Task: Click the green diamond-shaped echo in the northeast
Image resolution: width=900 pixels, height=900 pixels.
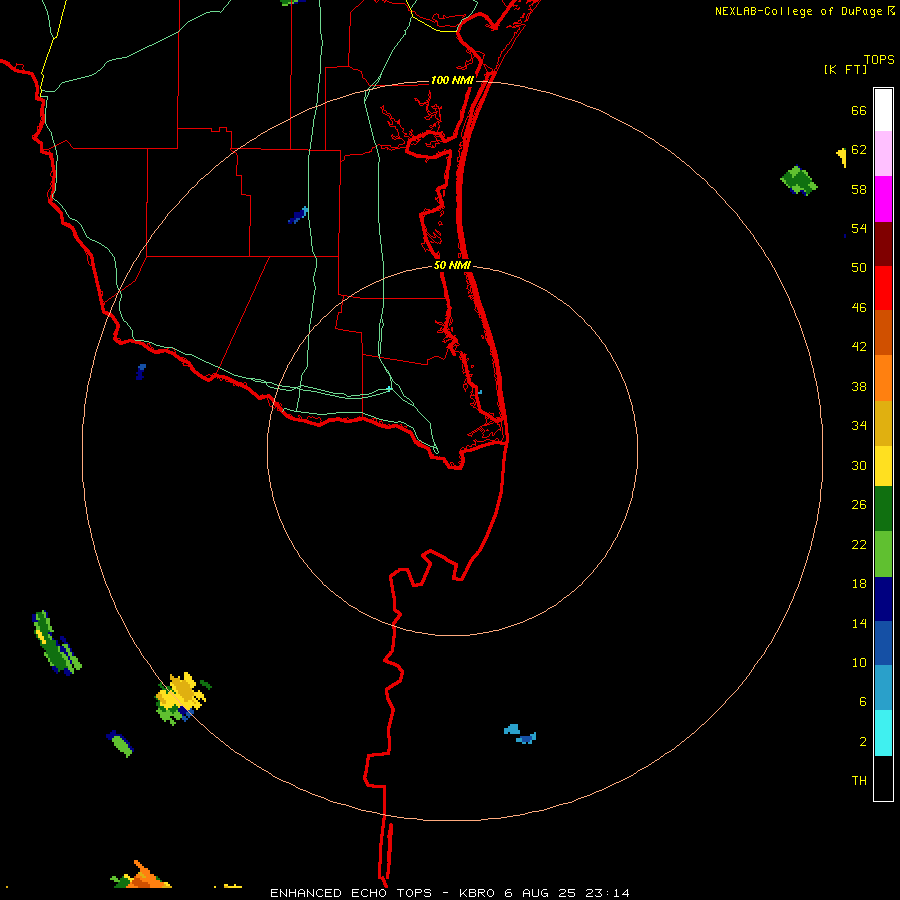Action: 799,181
